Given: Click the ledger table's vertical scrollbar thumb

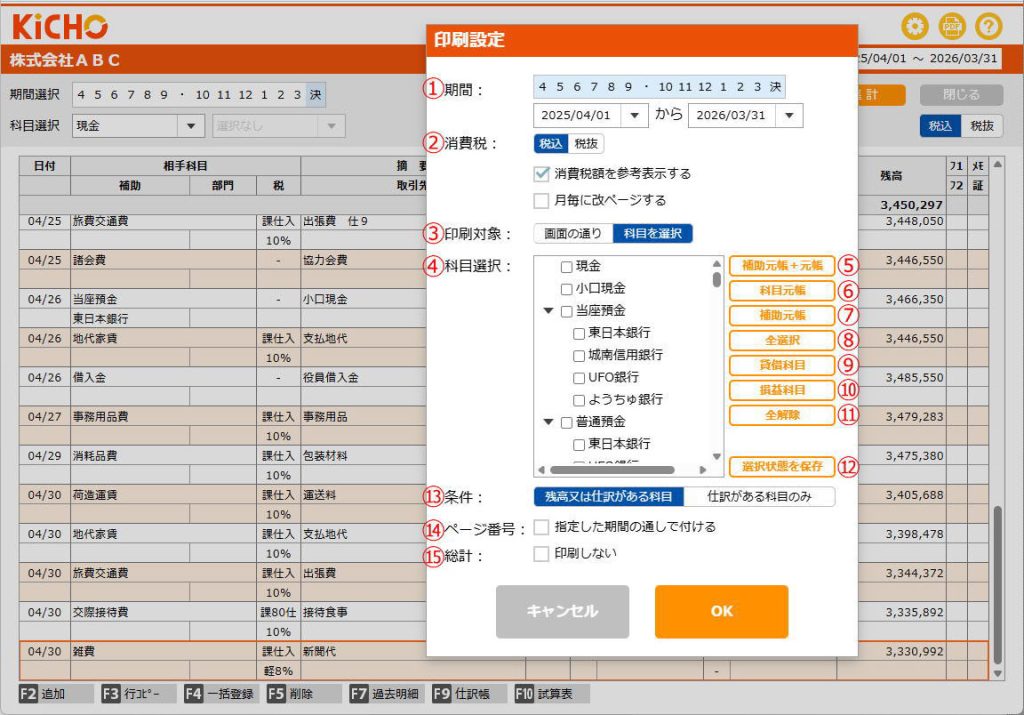Looking at the screenshot, I should 997,584.
